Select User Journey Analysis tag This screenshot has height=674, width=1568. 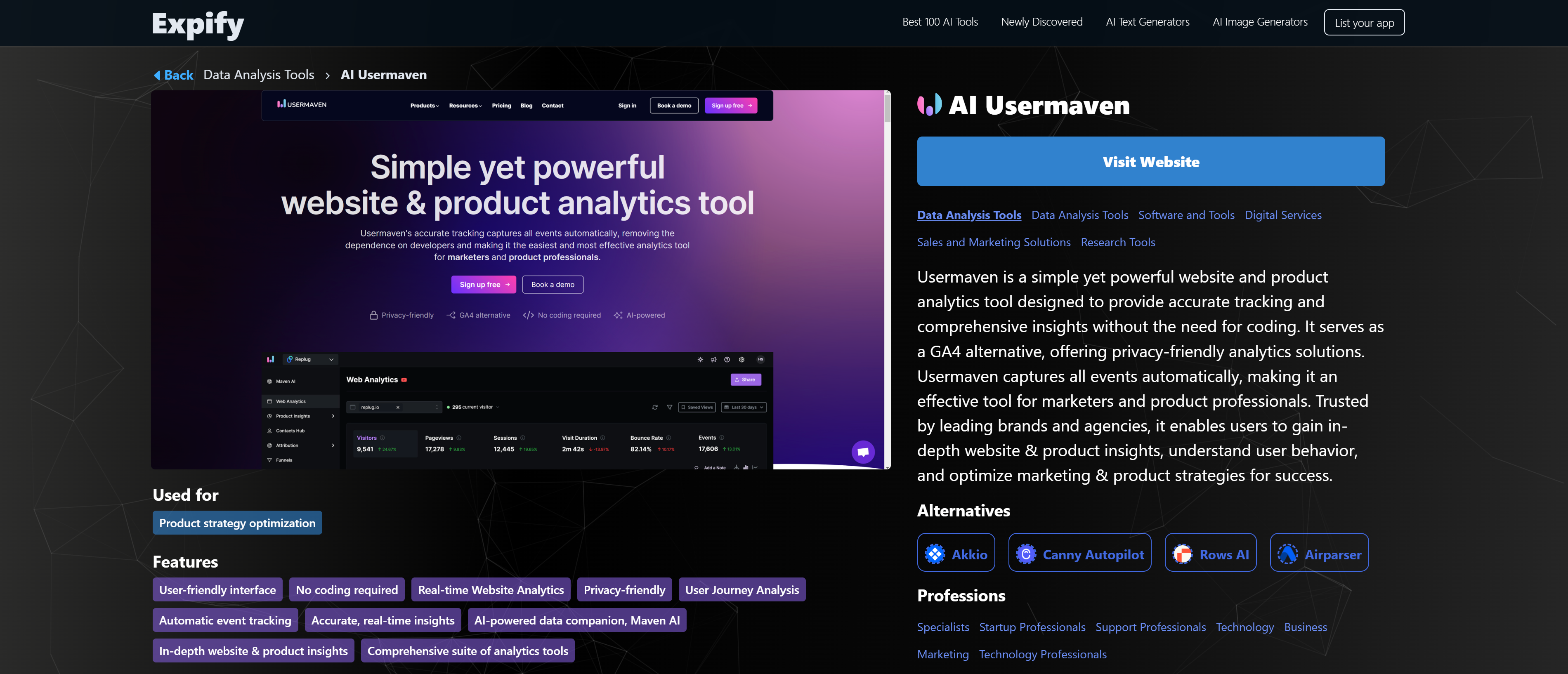[x=742, y=589]
